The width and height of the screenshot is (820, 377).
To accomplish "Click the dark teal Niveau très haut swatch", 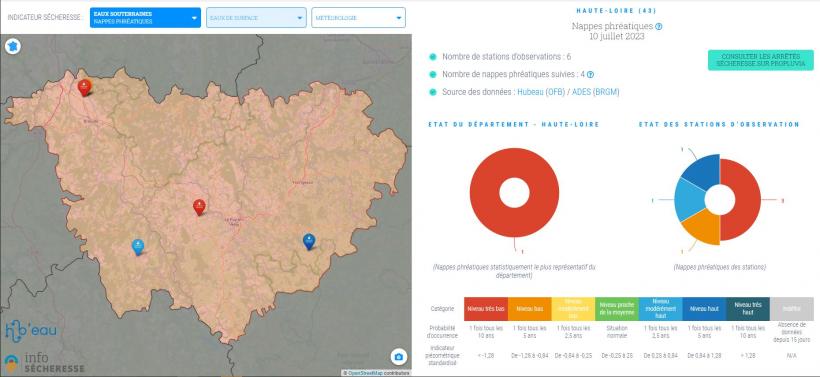I will [x=748, y=309].
